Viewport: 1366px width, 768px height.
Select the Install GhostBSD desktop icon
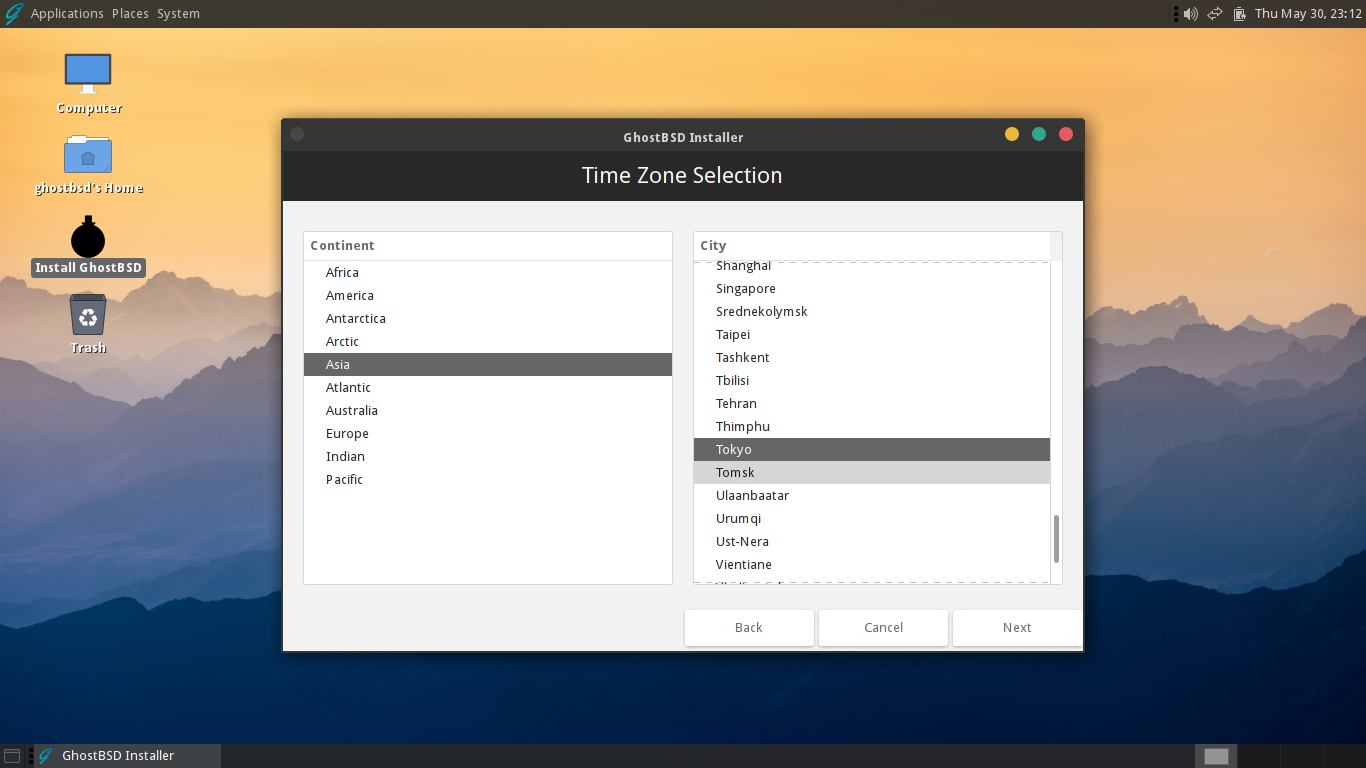click(88, 246)
